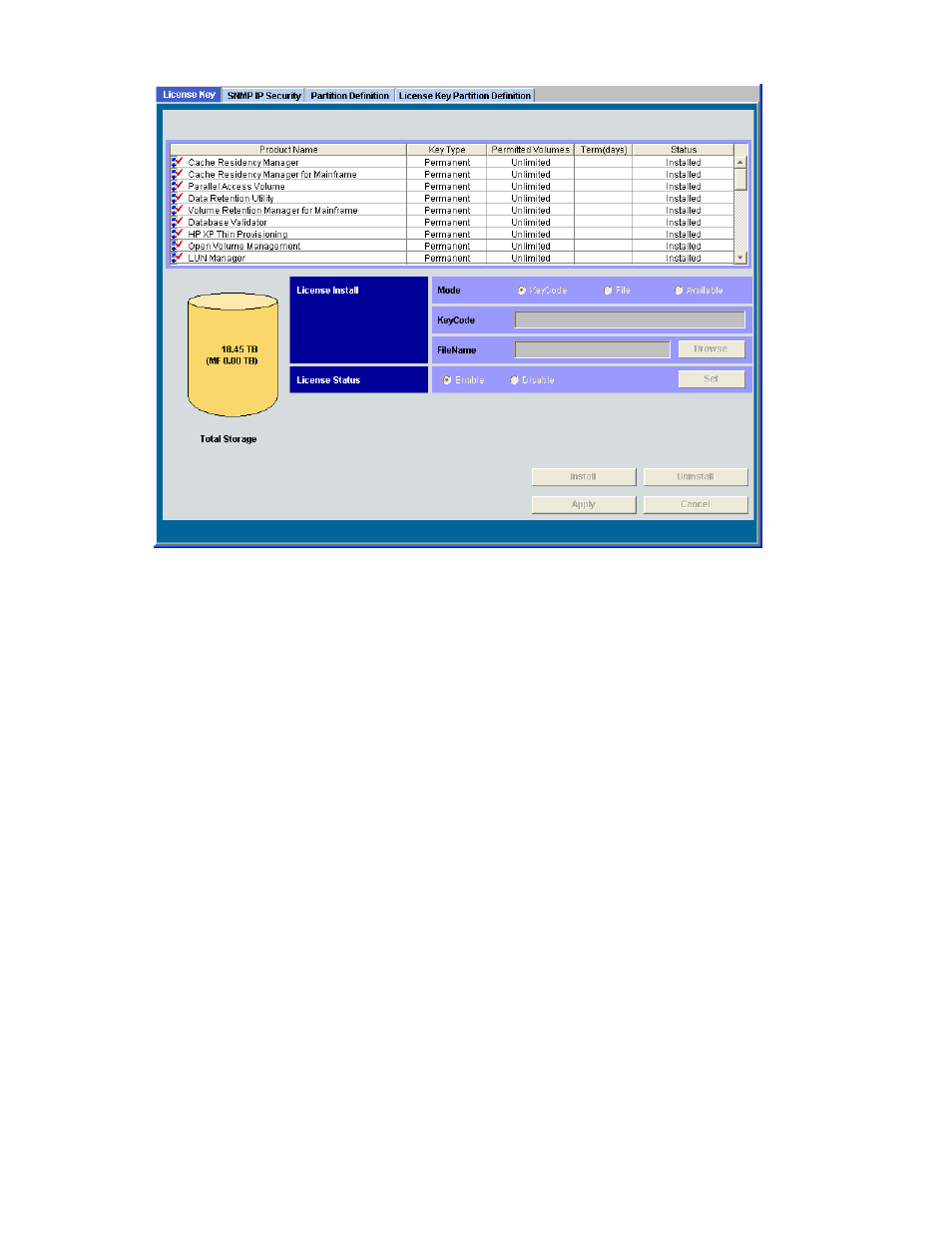Click the Apply button

(584, 505)
